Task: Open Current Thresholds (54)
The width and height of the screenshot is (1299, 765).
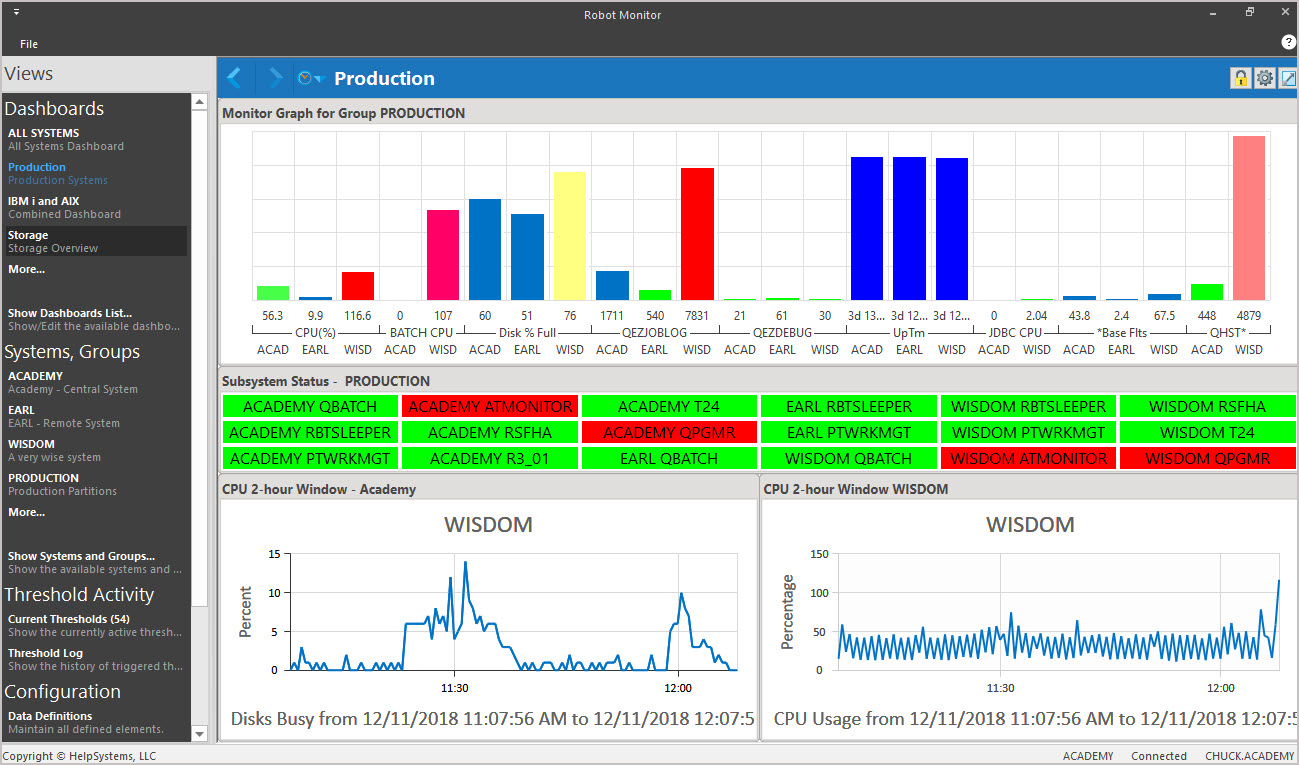Action: point(69,619)
